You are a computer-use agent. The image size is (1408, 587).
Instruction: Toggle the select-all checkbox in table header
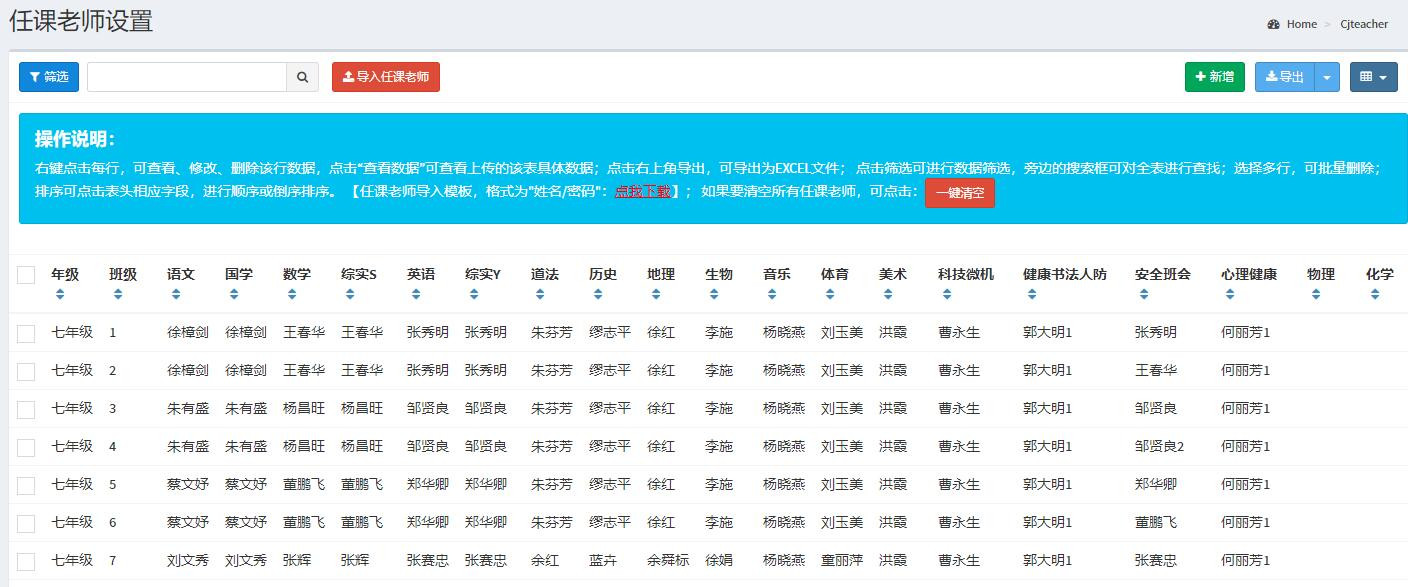click(x=26, y=275)
